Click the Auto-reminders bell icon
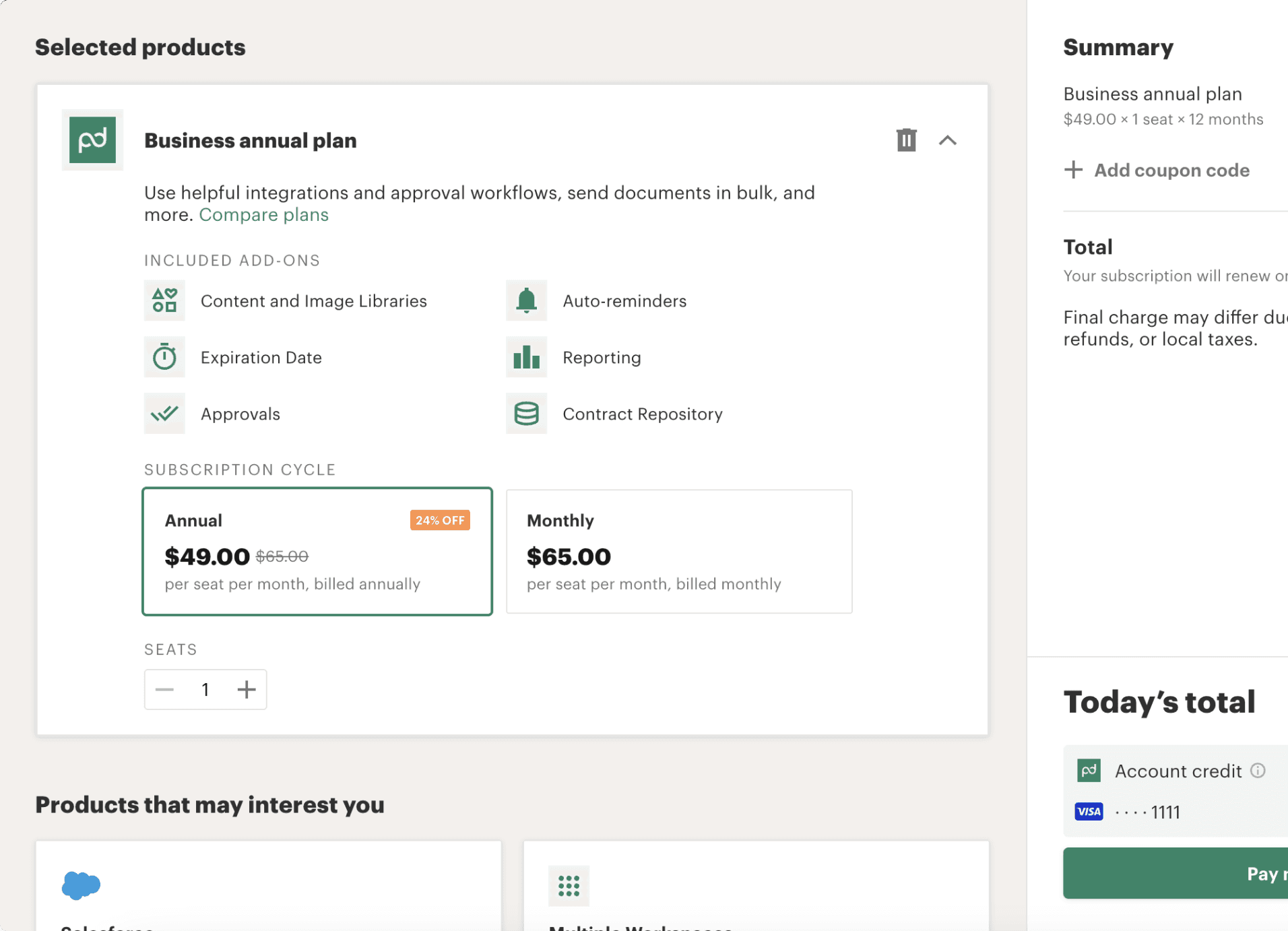This screenshot has width=1288, height=931. [x=526, y=300]
